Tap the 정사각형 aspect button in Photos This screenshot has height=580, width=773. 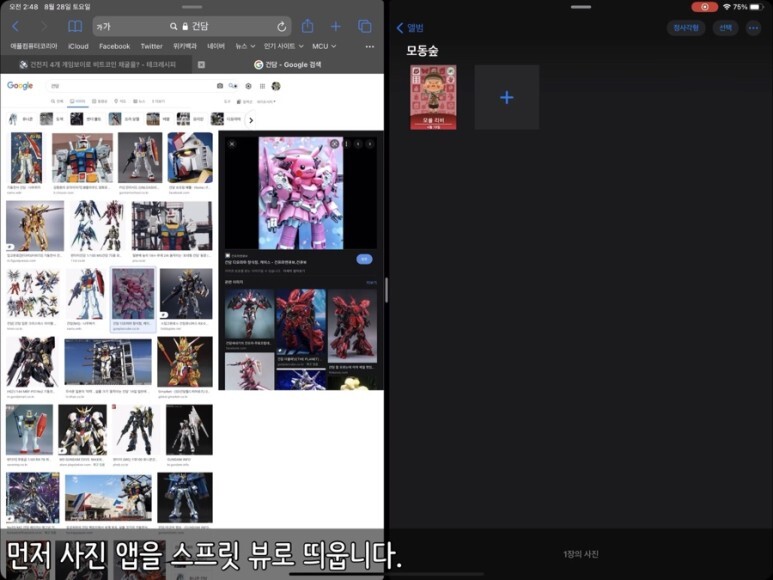point(686,28)
